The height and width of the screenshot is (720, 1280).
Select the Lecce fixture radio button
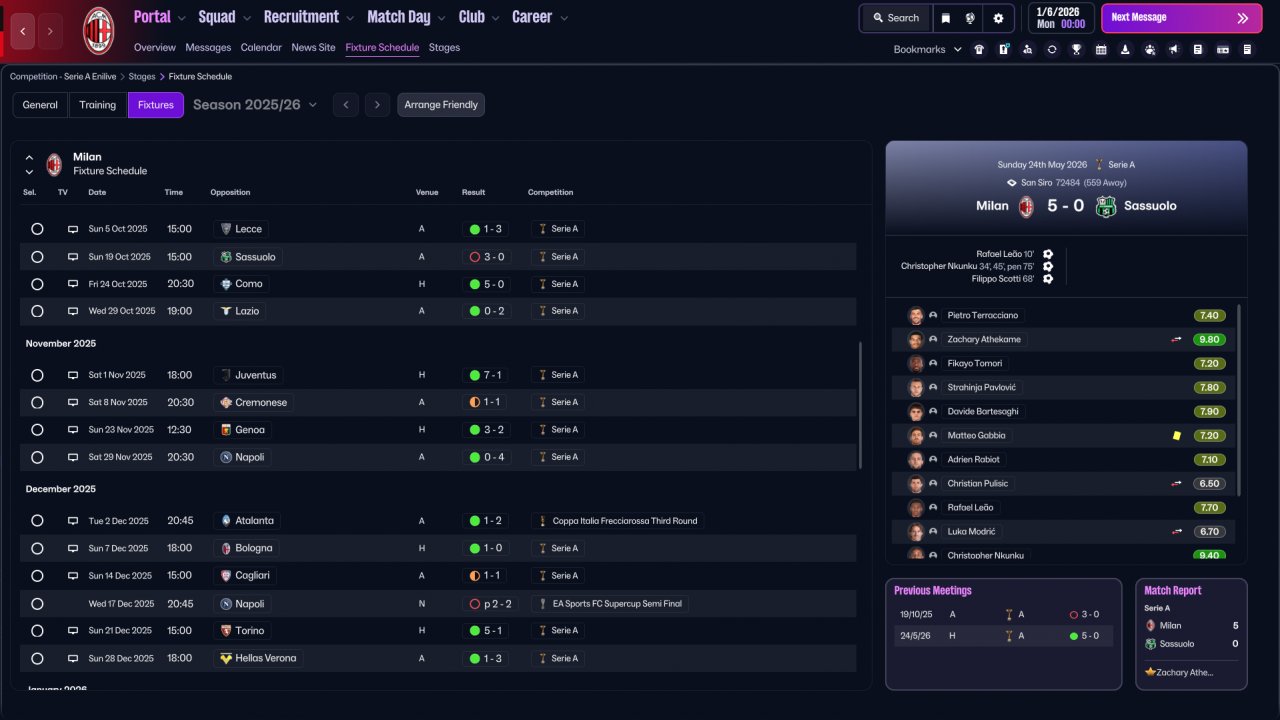(x=37, y=229)
